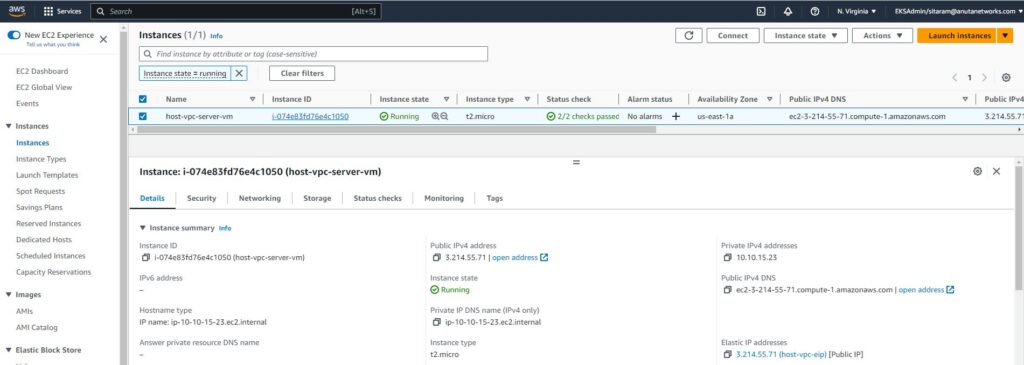Go to next page of instances

click(984, 77)
